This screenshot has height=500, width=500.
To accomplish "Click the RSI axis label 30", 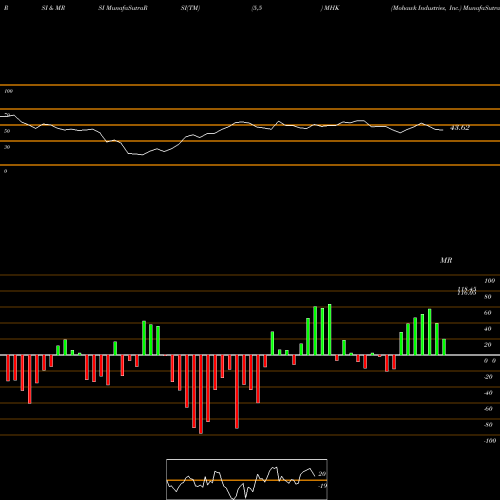I will point(7,147).
